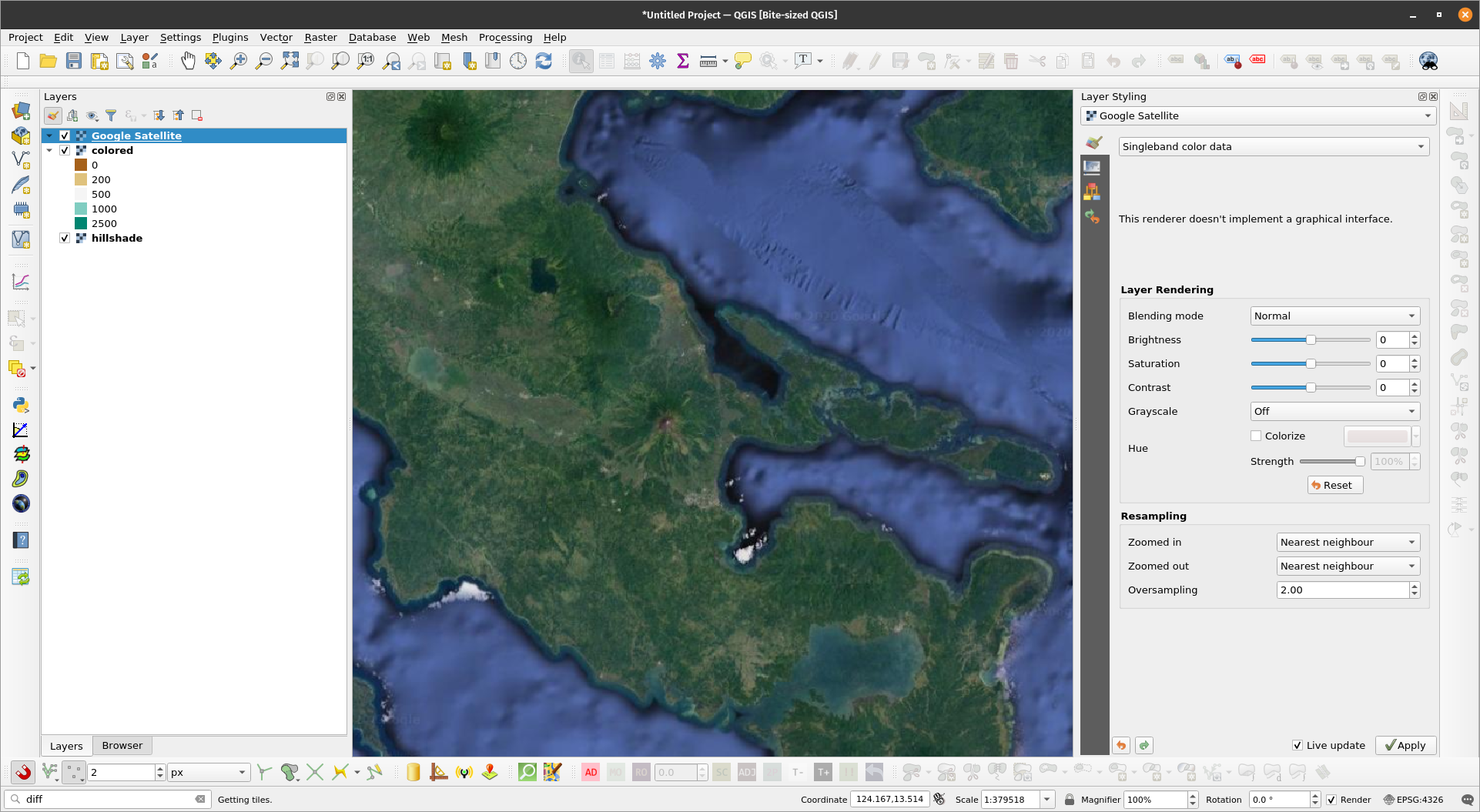This screenshot has height=812, width=1480.
Task: Open the Raster menu
Action: [320, 37]
